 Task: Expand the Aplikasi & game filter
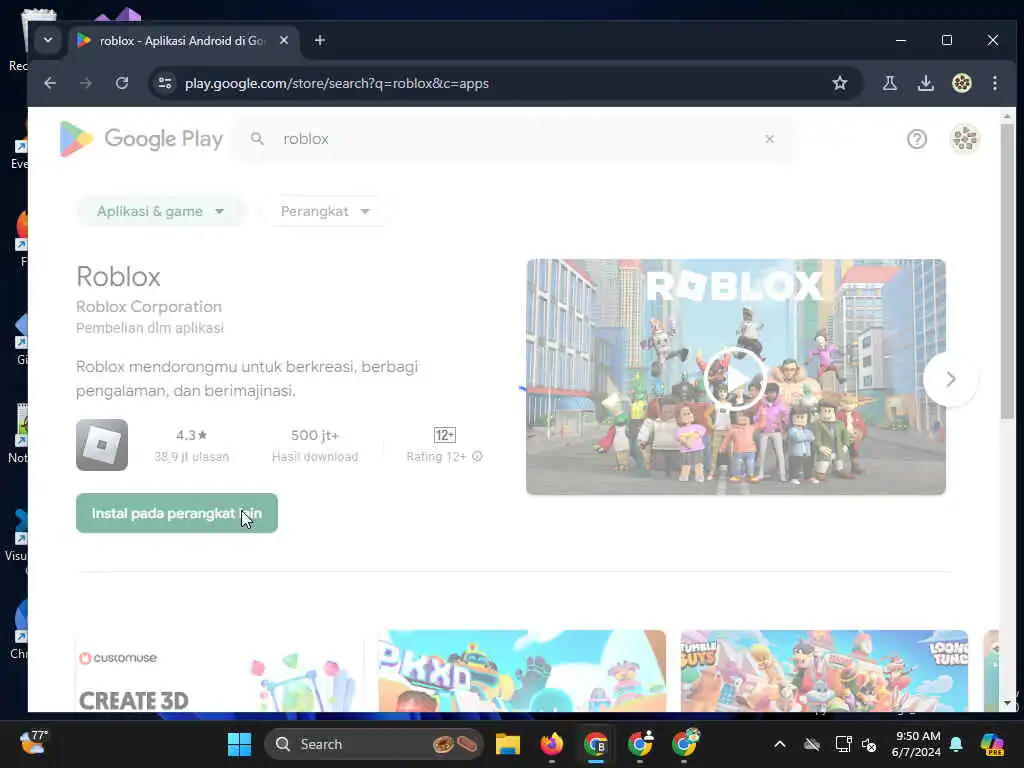[x=161, y=211]
